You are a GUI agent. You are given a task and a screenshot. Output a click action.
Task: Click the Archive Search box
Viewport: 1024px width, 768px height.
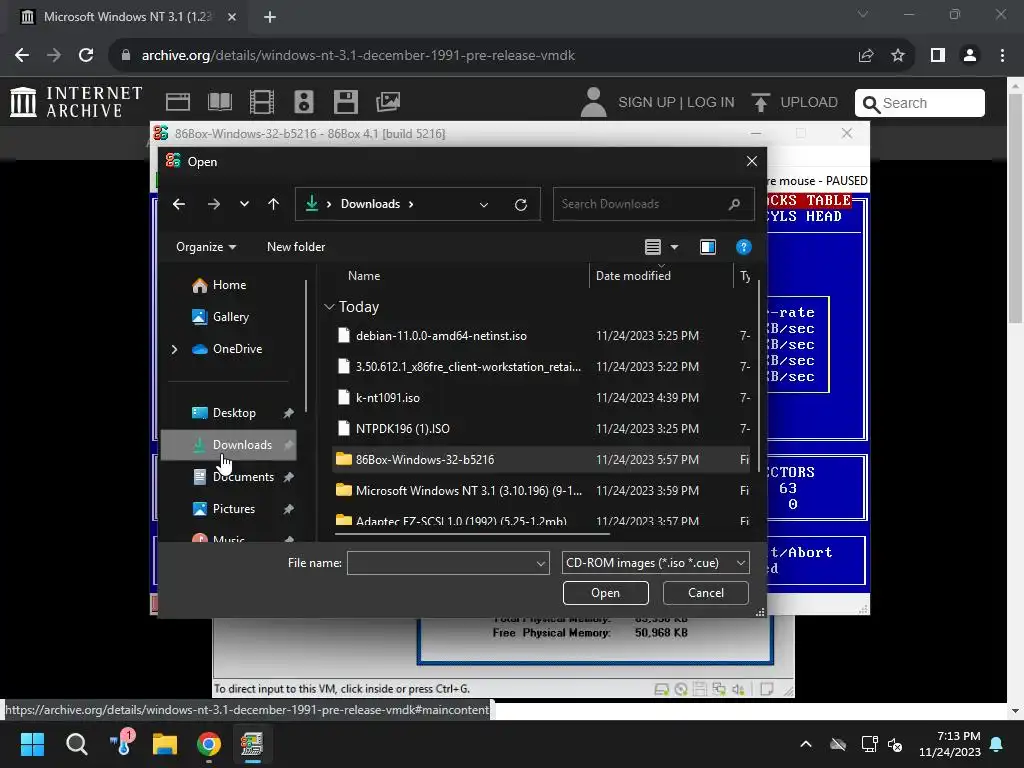pyautogui.click(x=920, y=103)
